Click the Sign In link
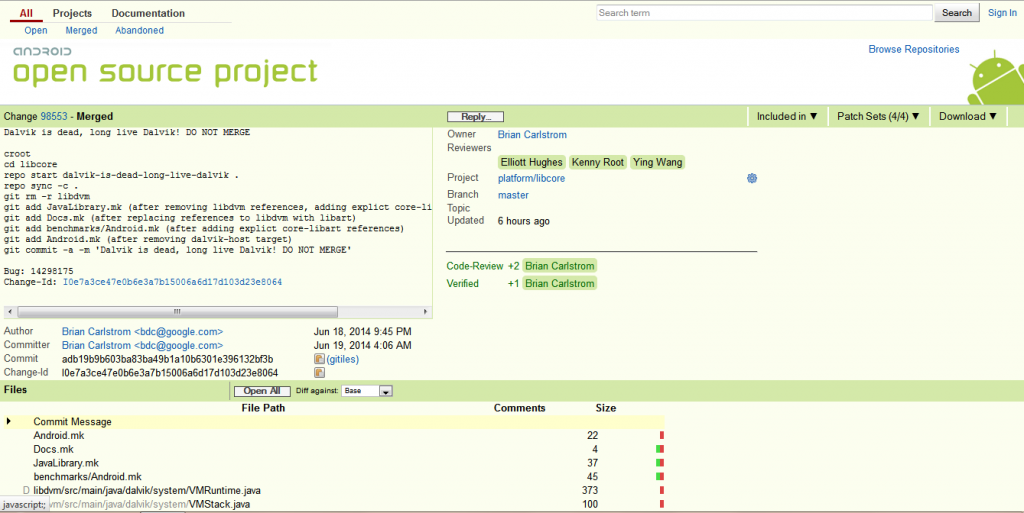 point(1002,13)
